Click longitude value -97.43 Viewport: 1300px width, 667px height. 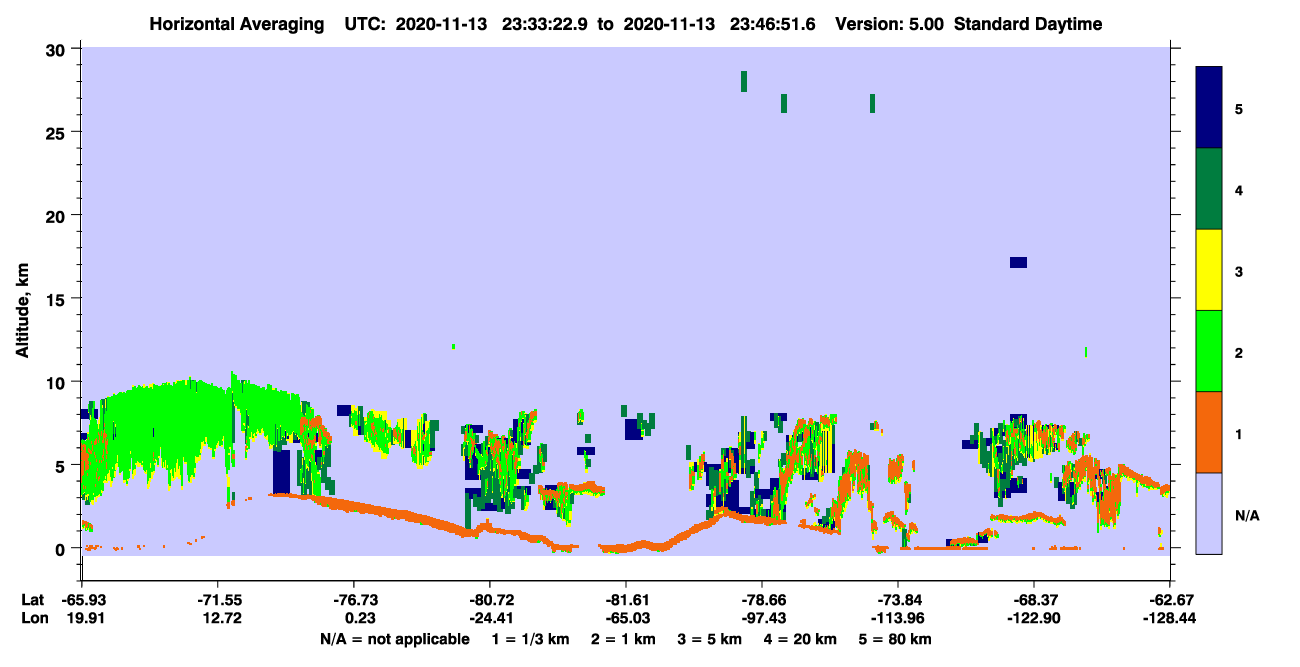pos(762,618)
